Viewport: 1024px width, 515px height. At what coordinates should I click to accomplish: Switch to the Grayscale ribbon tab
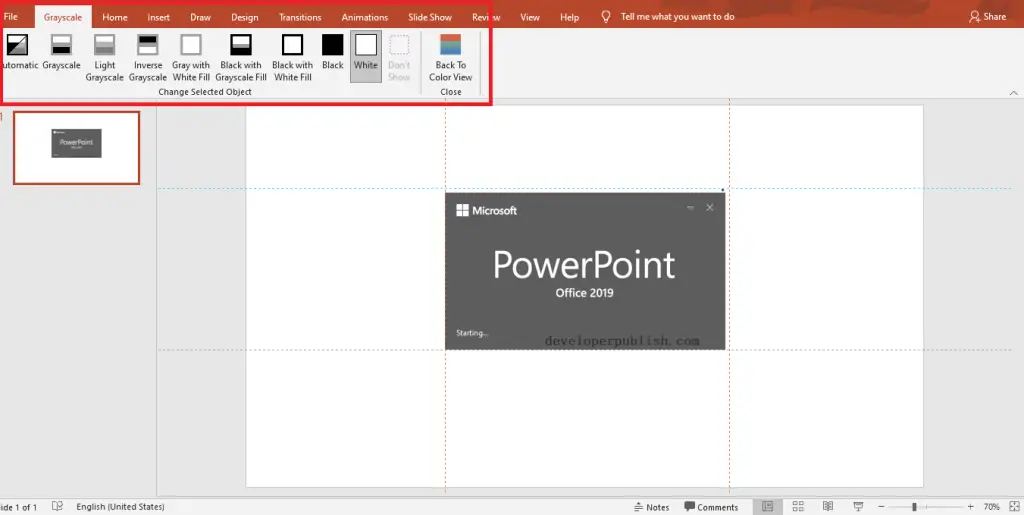coord(63,17)
